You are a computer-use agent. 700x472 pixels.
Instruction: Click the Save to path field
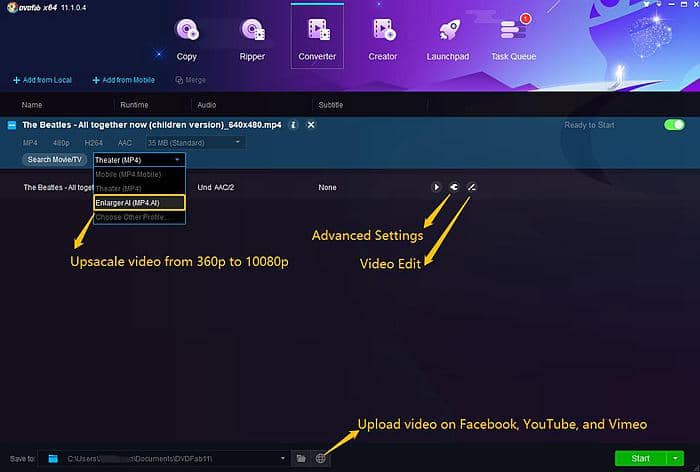pyautogui.click(x=163, y=459)
